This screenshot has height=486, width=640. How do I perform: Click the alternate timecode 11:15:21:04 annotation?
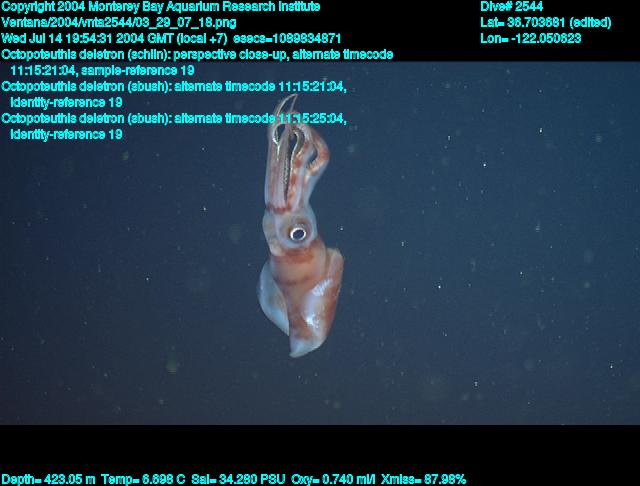(x=174, y=87)
